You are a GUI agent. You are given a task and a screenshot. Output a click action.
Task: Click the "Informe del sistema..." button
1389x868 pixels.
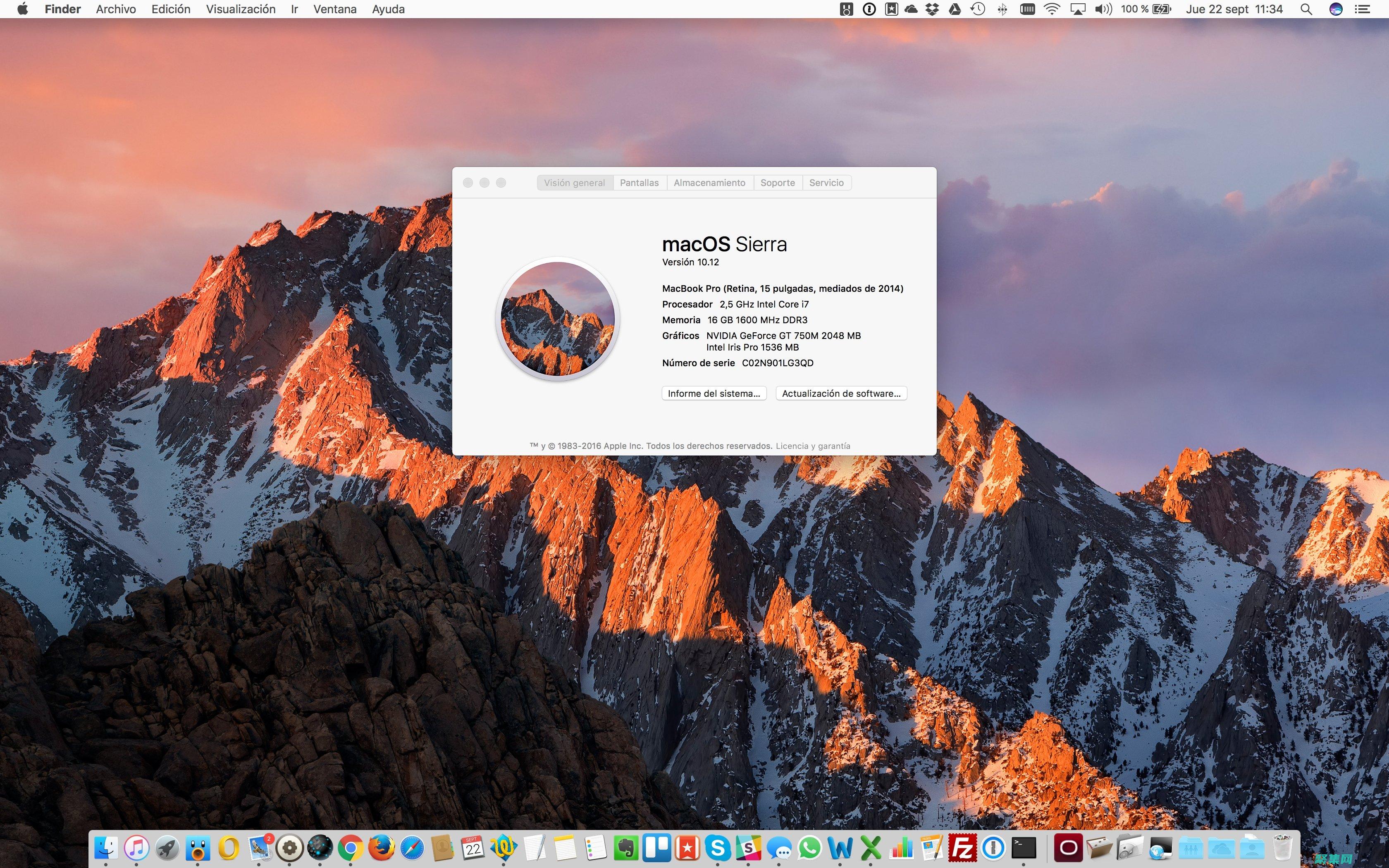[x=714, y=393]
